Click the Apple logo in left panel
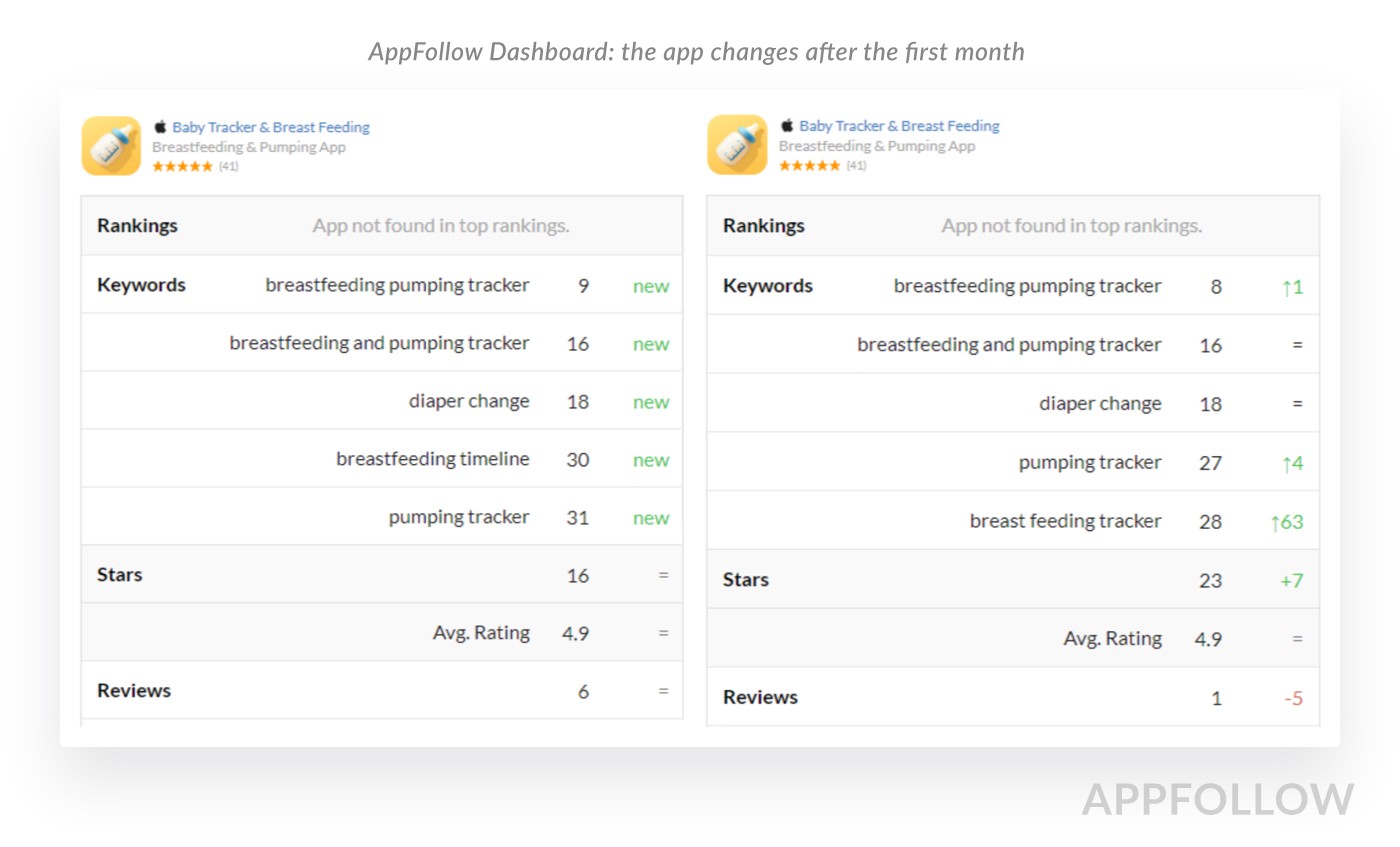This screenshot has height=847, width=1400. point(160,127)
